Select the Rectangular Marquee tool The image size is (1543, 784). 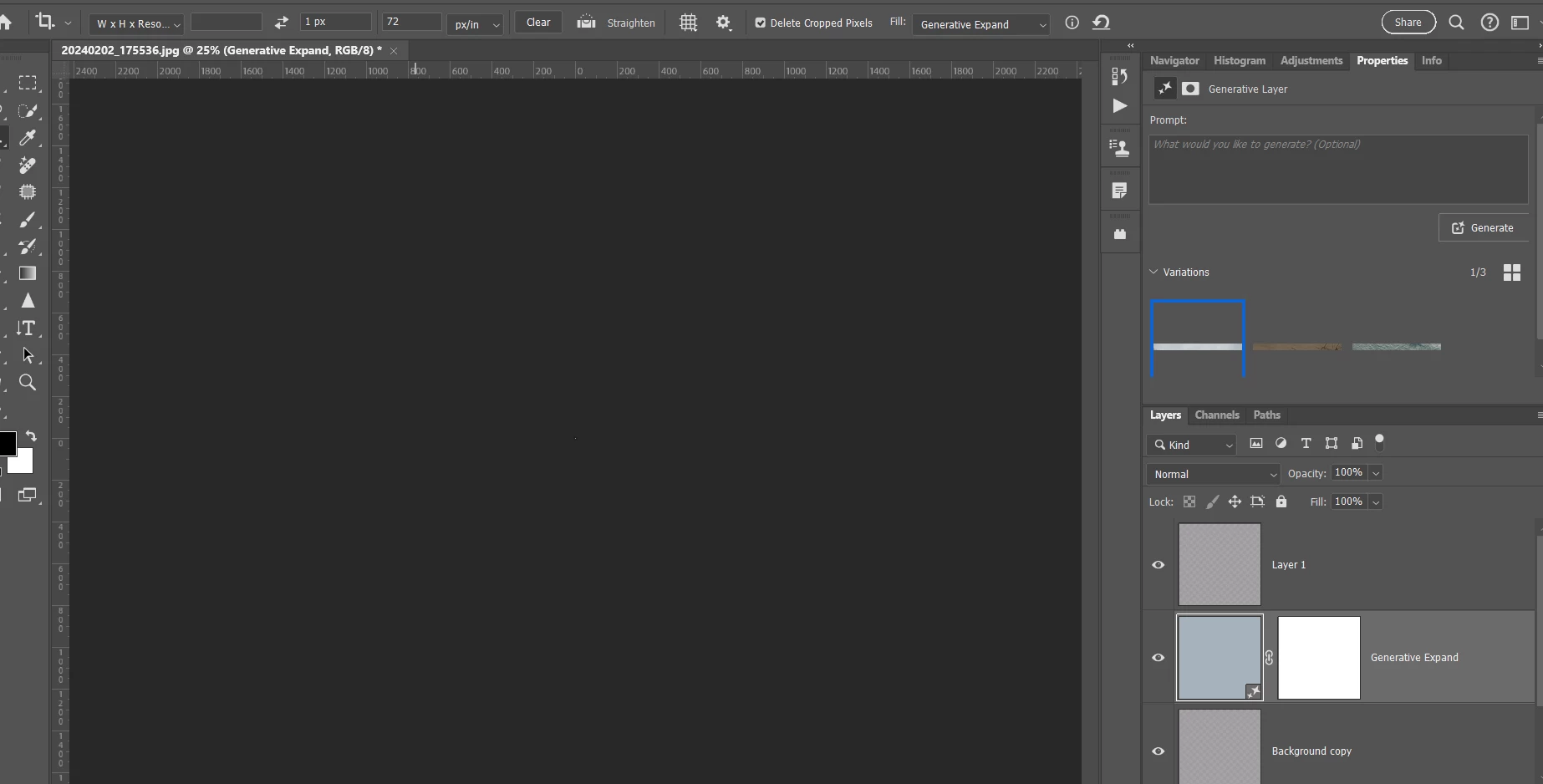click(28, 83)
